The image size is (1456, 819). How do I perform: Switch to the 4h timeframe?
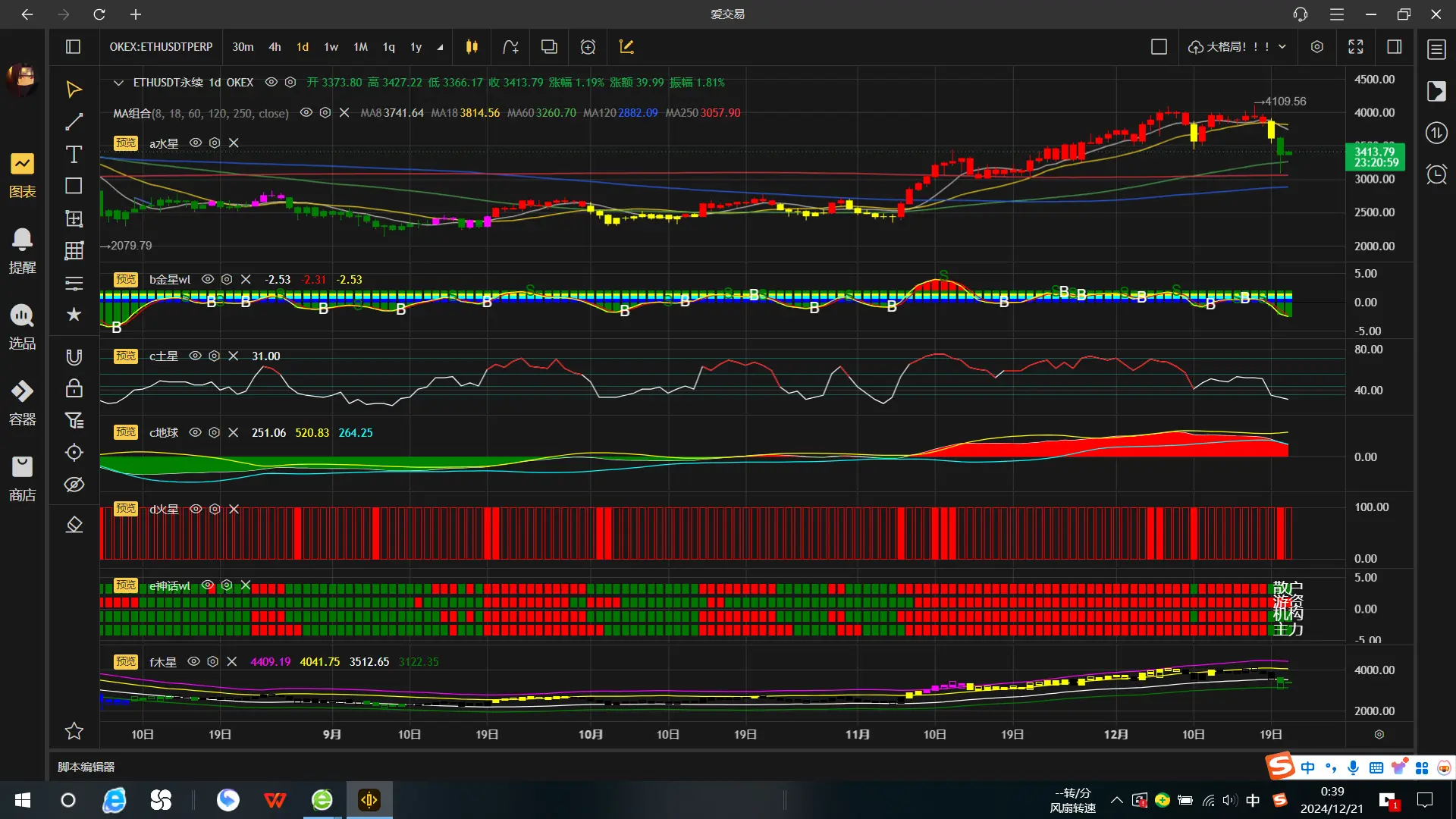[x=275, y=47]
